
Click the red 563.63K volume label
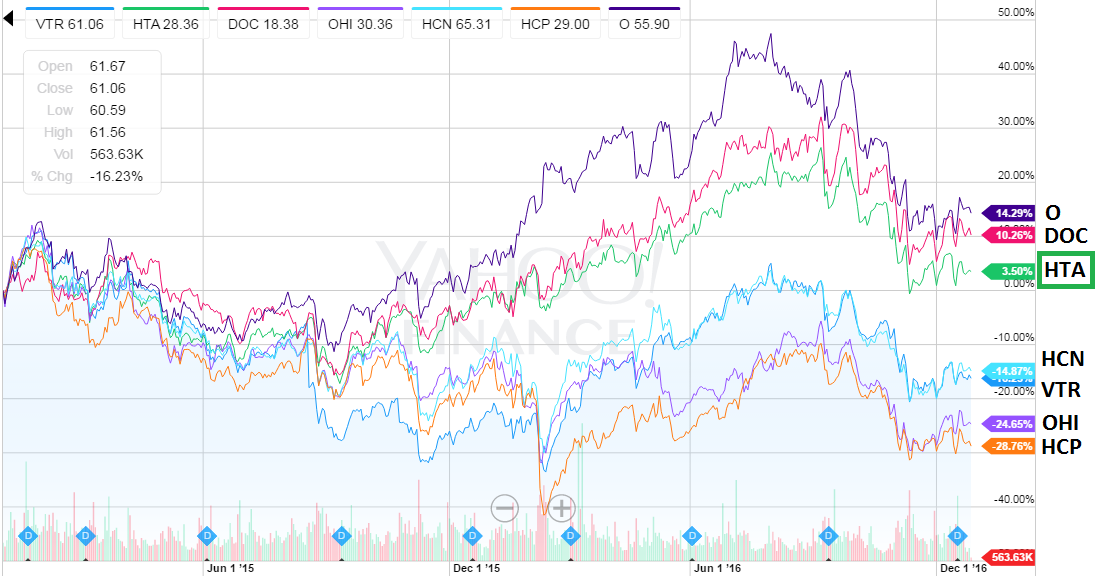click(x=1010, y=557)
